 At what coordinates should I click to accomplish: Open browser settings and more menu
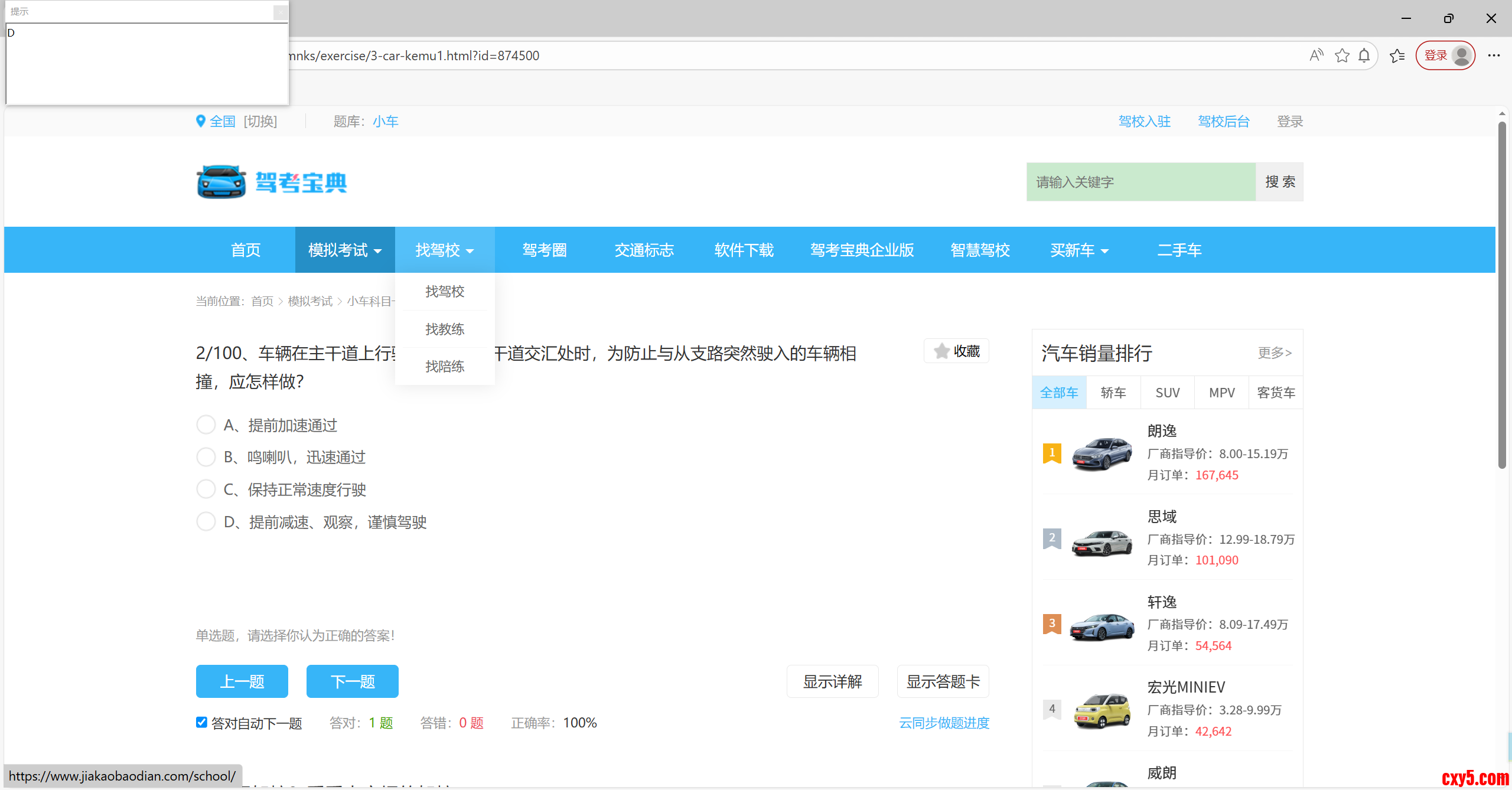tap(1494, 56)
